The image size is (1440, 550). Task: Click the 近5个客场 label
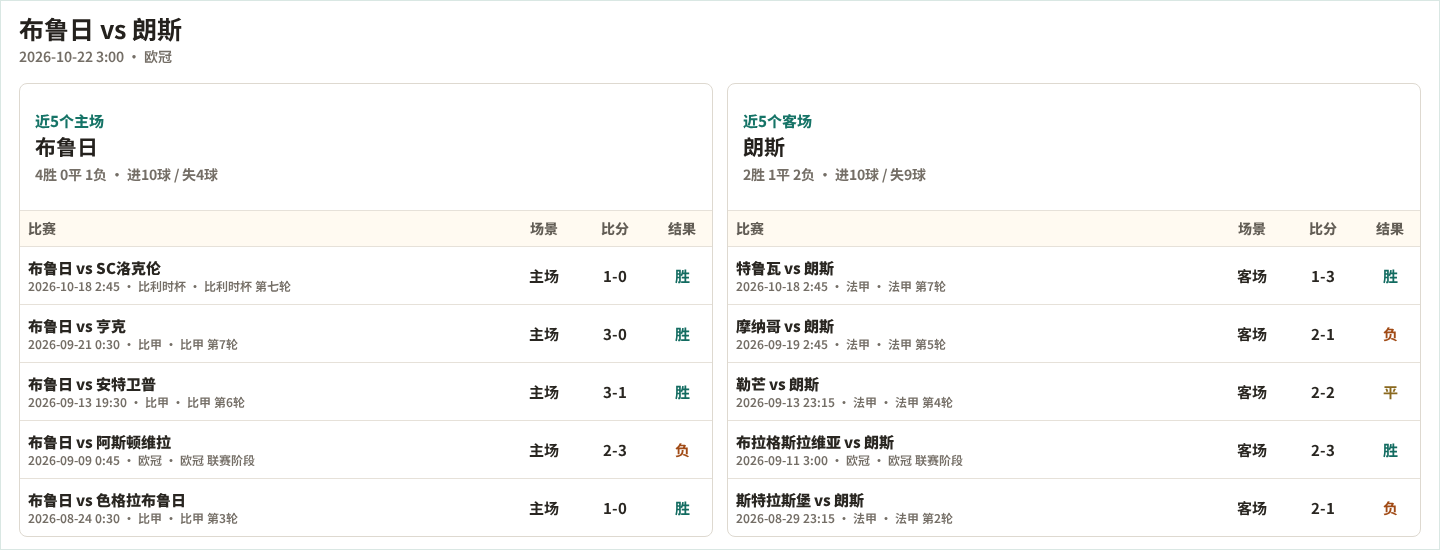(777, 121)
